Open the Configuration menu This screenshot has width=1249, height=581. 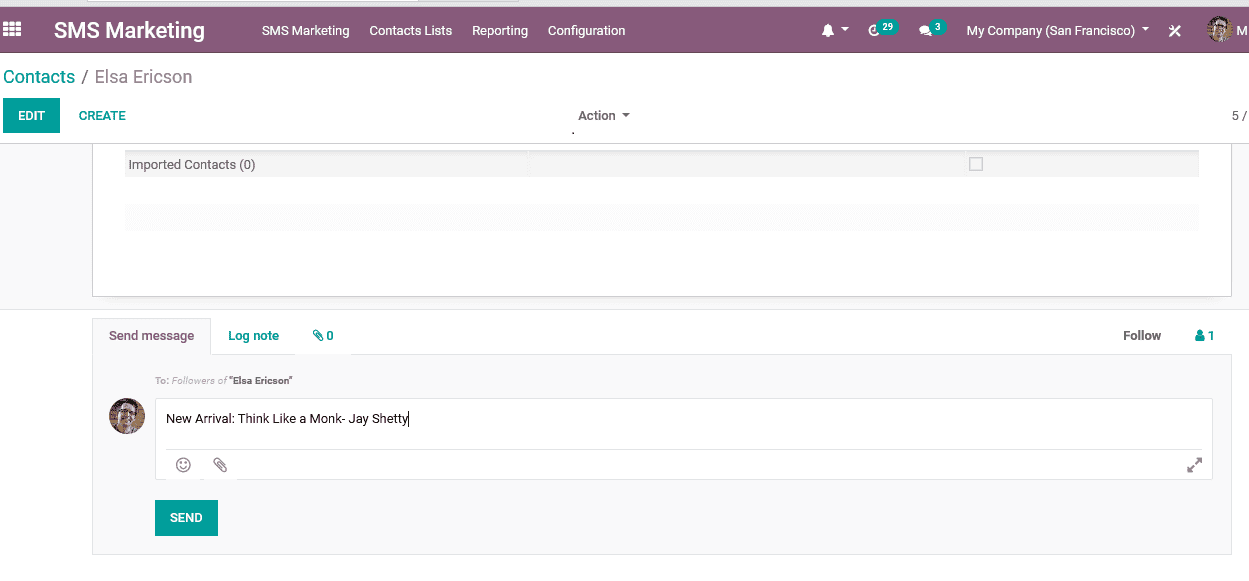tap(586, 31)
